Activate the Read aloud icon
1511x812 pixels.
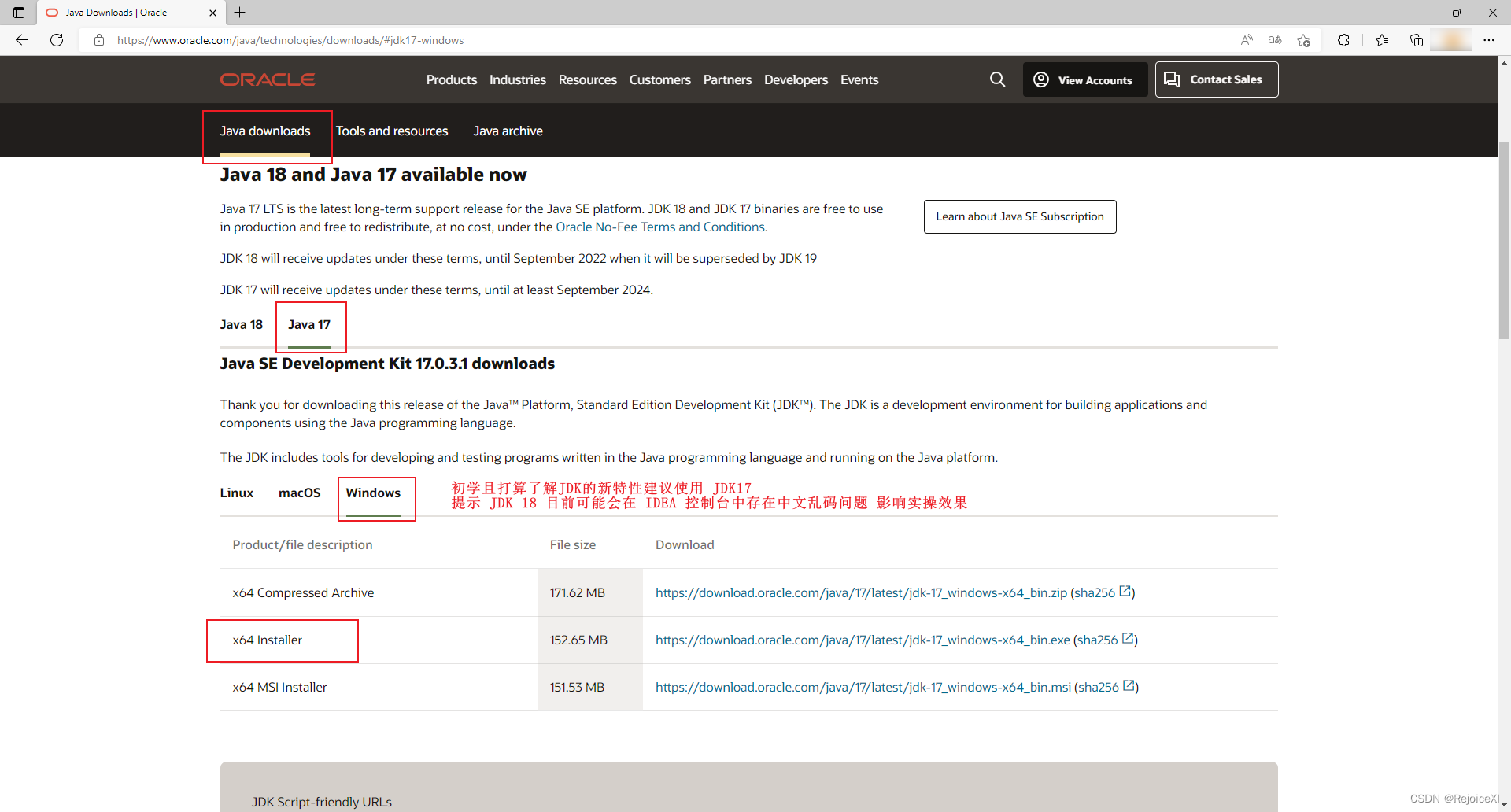[x=1247, y=40]
